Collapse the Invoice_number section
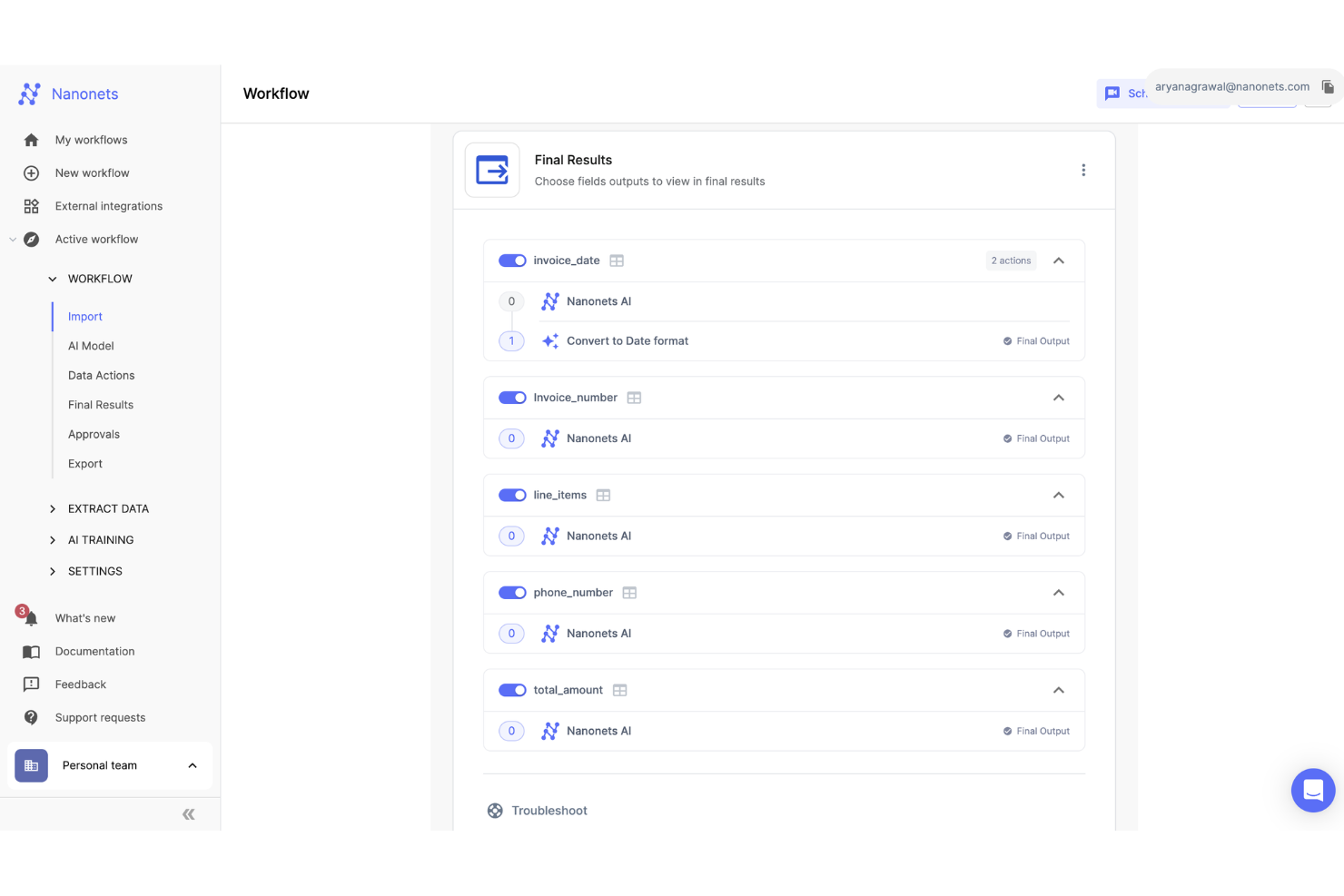The width and height of the screenshot is (1344, 896). [1058, 397]
